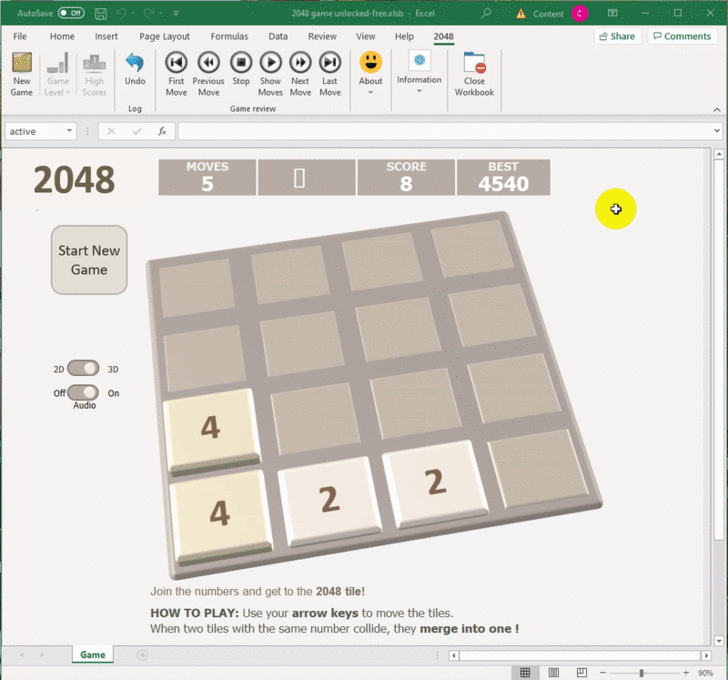Click the horizontal scrollbar left arrow
The width and height of the screenshot is (728, 680).
(x=454, y=655)
